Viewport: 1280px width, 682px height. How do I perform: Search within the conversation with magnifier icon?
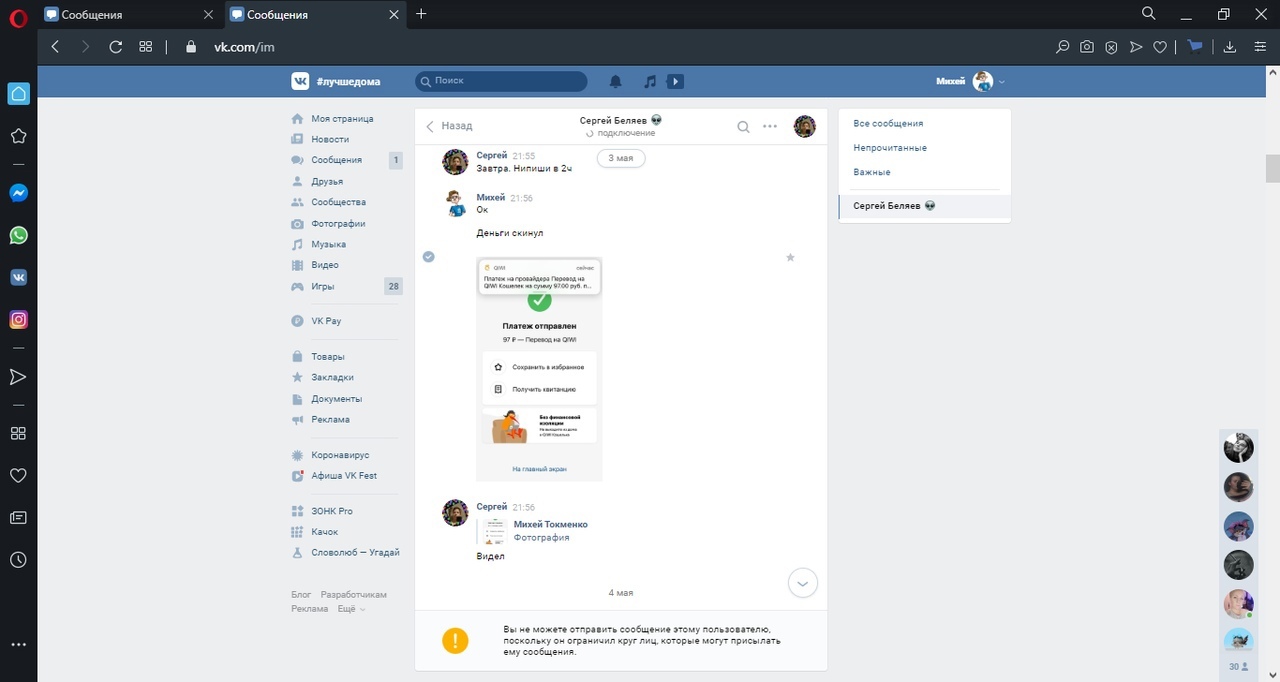[x=743, y=127]
